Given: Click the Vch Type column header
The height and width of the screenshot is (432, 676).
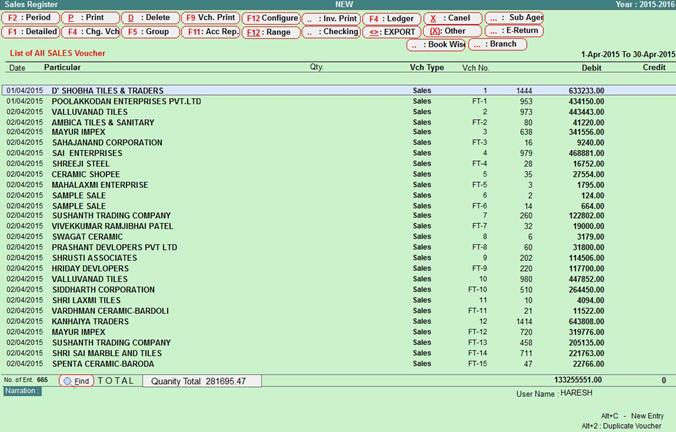Looking at the screenshot, I should click(x=427, y=68).
